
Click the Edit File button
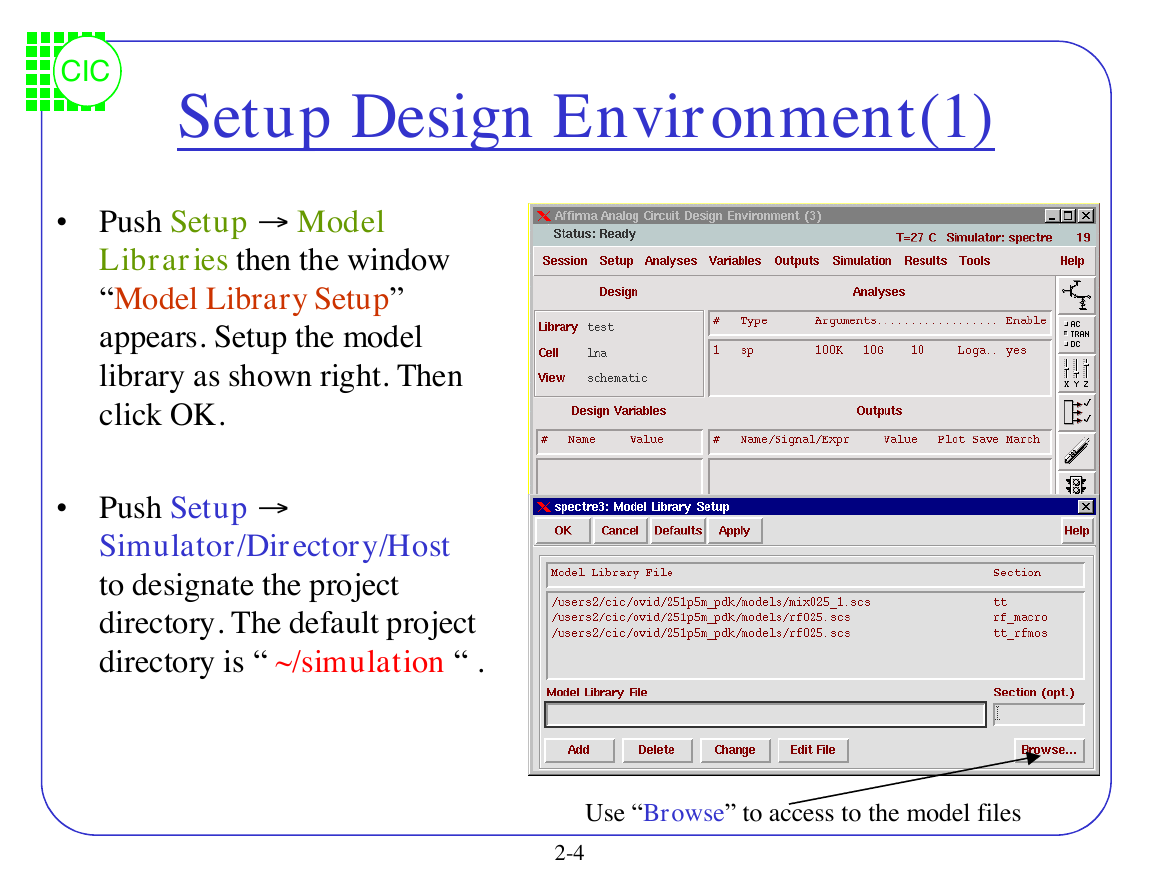pos(812,750)
